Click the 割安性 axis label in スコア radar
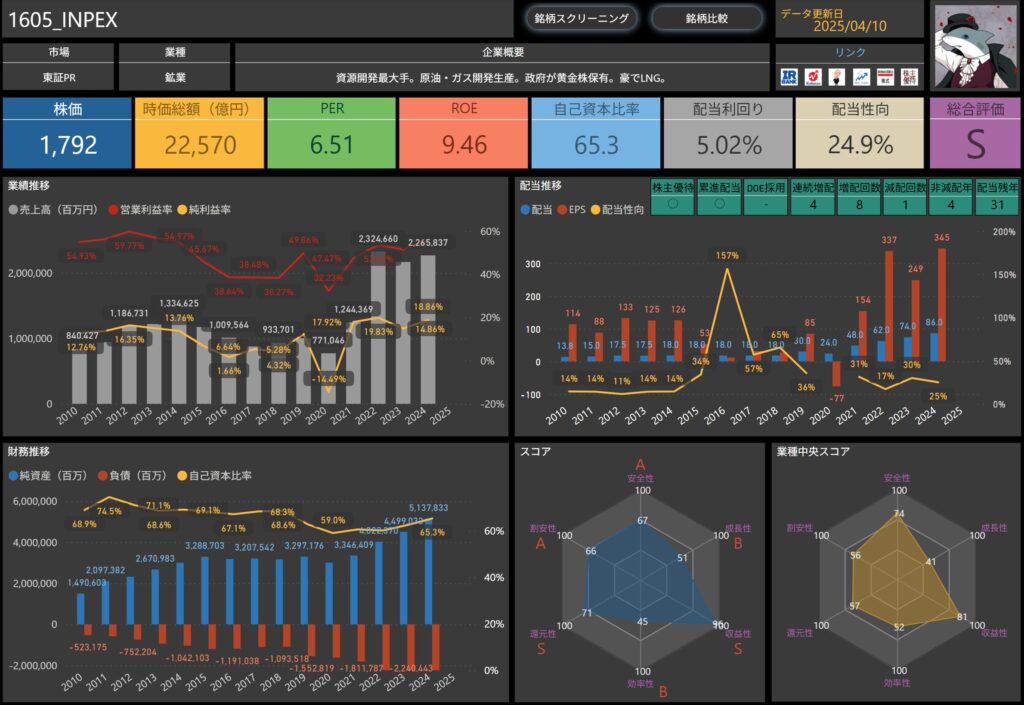 543,528
